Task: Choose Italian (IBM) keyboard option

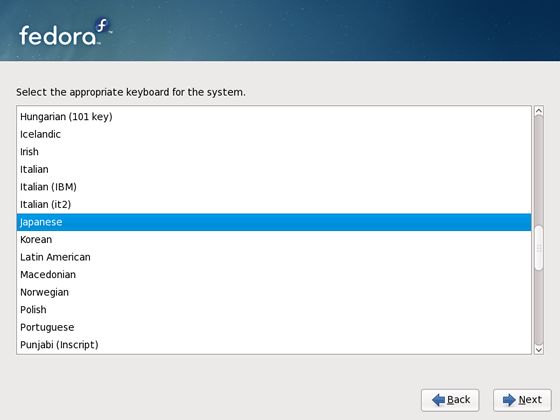Action: coord(274,187)
